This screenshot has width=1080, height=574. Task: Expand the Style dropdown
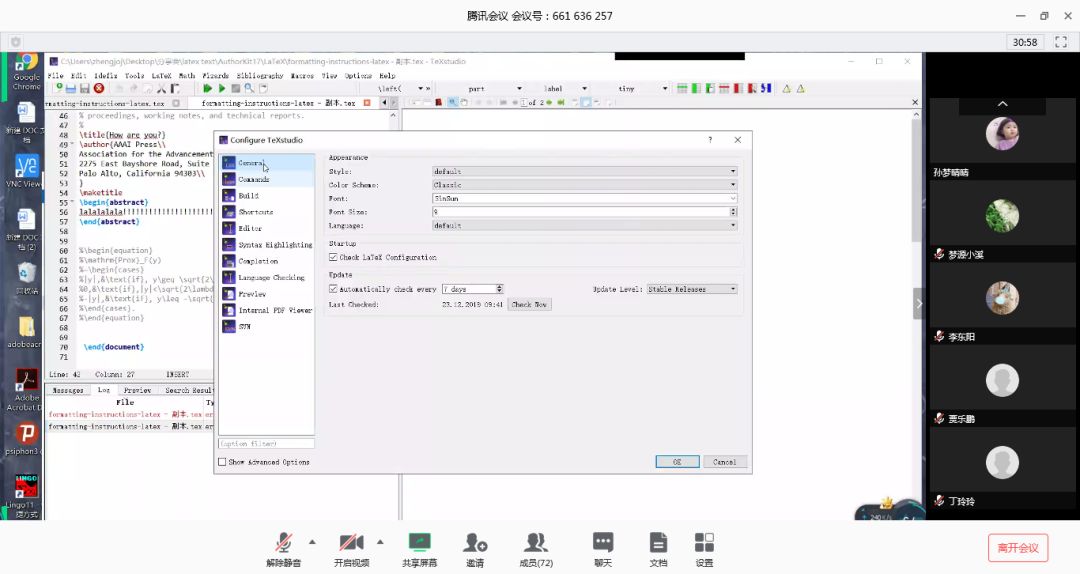[584, 172]
